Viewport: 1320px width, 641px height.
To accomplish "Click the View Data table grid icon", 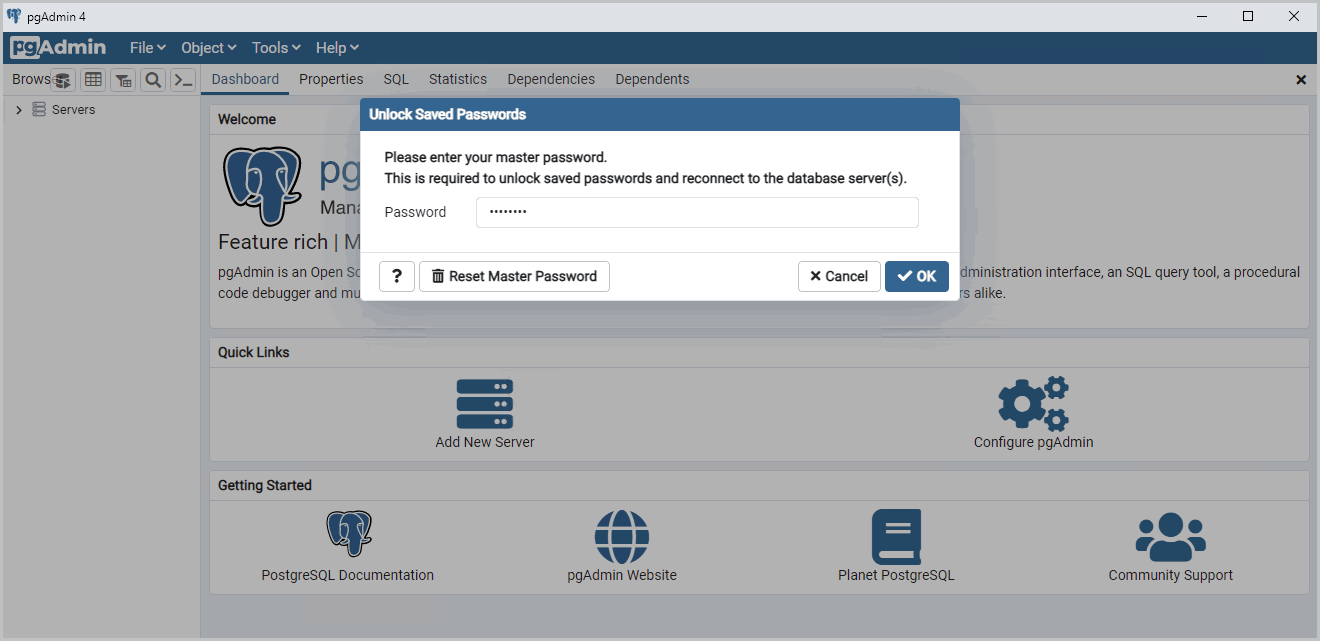I will pos(93,80).
